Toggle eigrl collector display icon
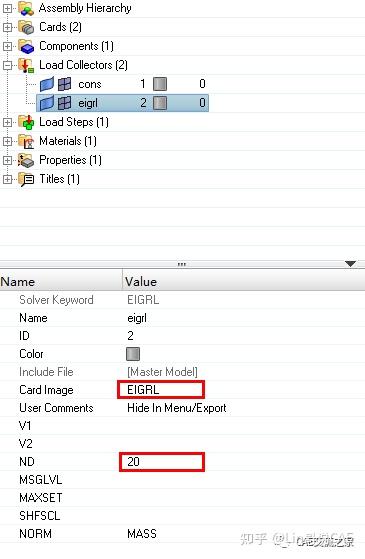 47,103
